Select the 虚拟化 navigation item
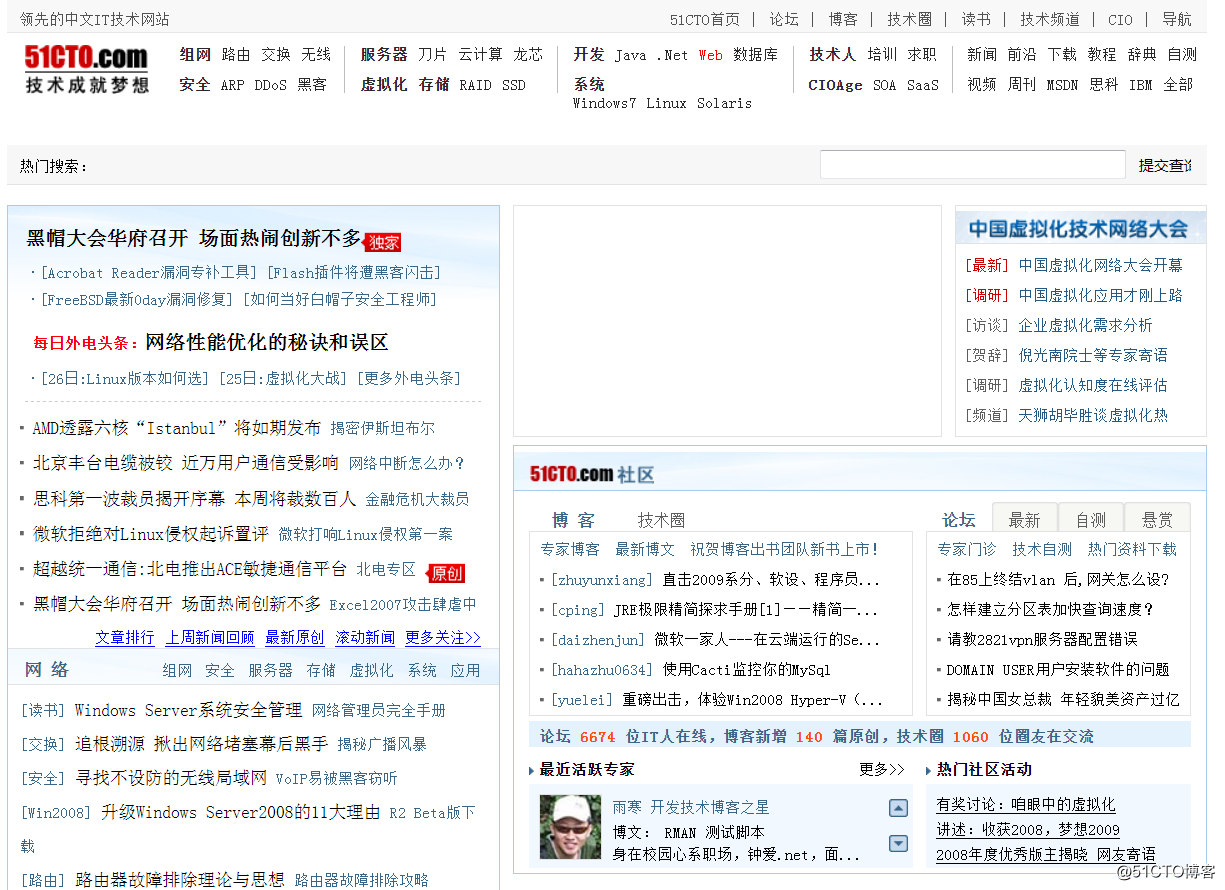The height and width of the screenshot is (890, 1225). (x=384, y=84)
